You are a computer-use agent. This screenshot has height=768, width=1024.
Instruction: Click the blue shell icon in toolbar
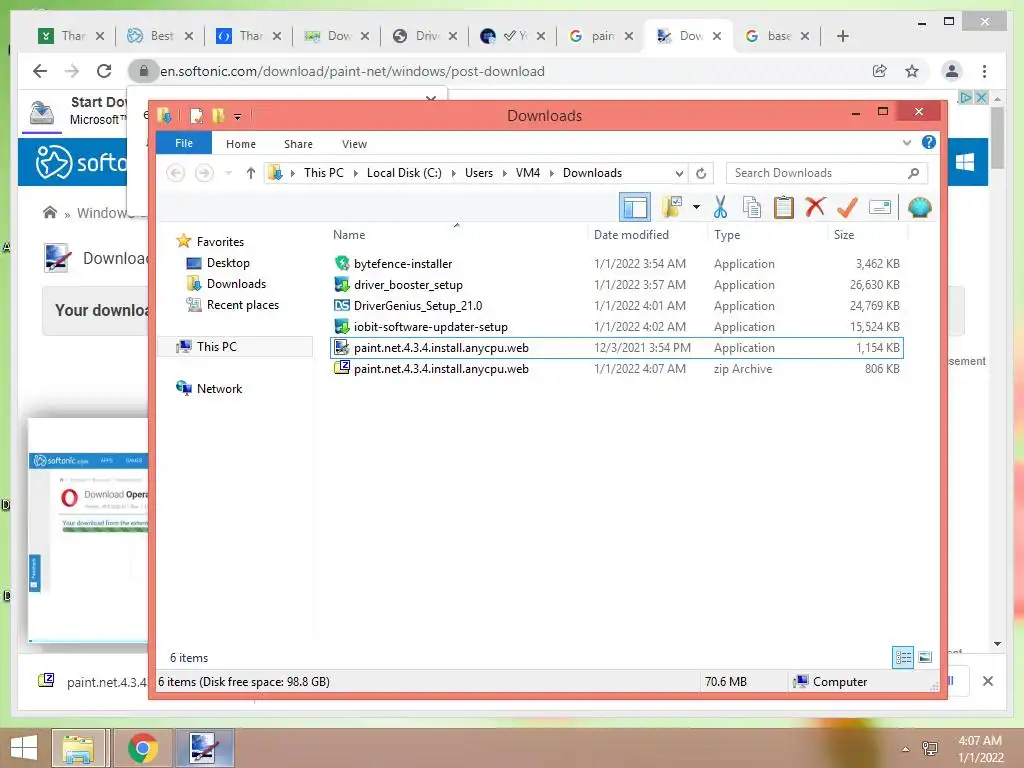(920, 208)
